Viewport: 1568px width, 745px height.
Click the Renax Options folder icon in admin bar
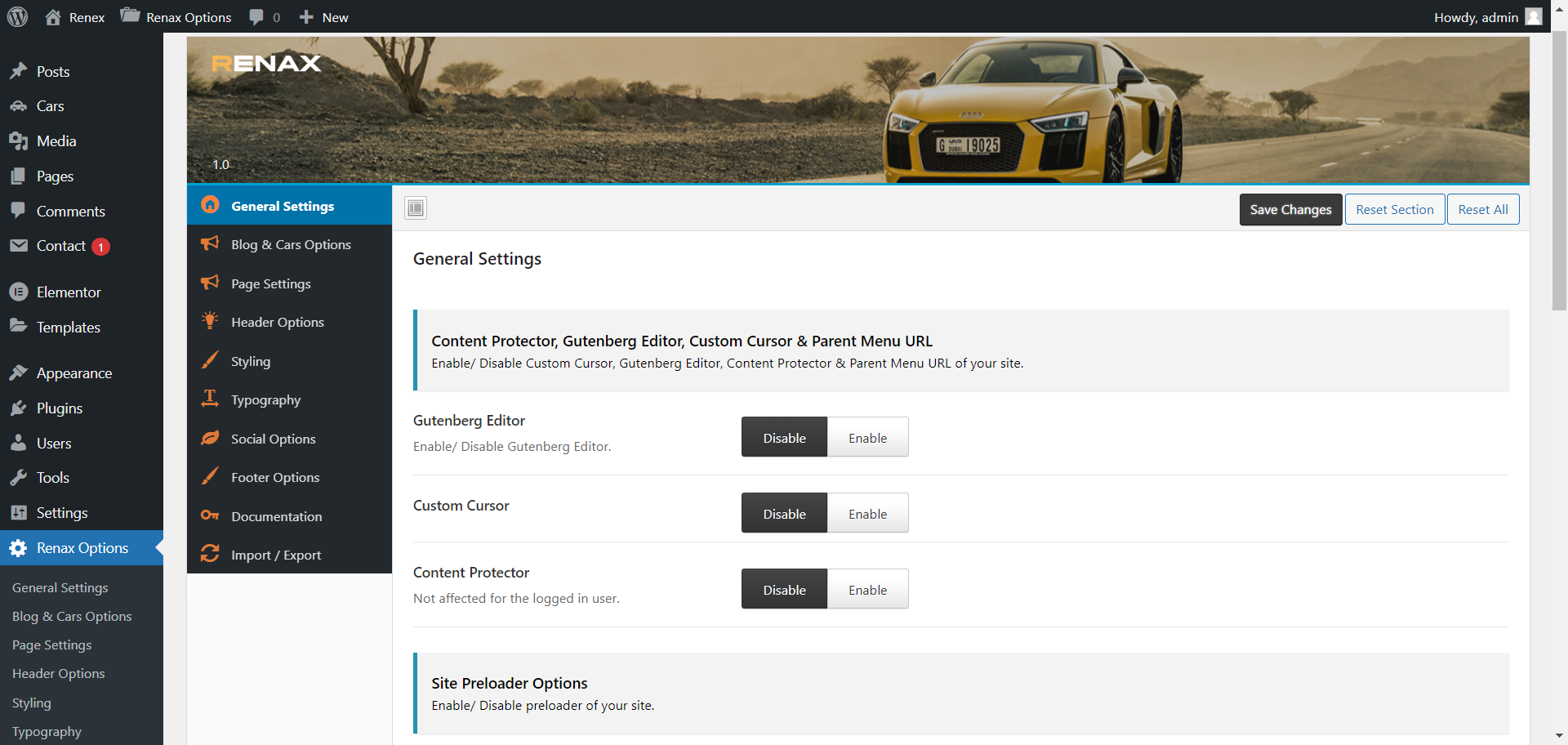(x=130, y=16)
